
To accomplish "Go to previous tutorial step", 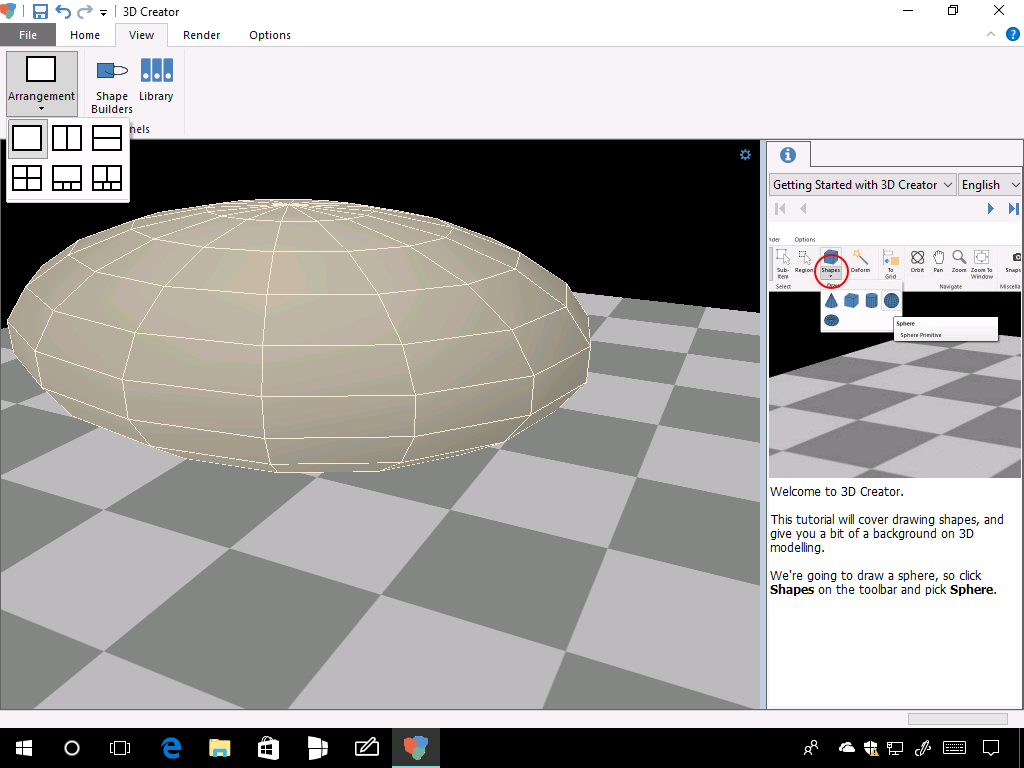I will 803,209.
